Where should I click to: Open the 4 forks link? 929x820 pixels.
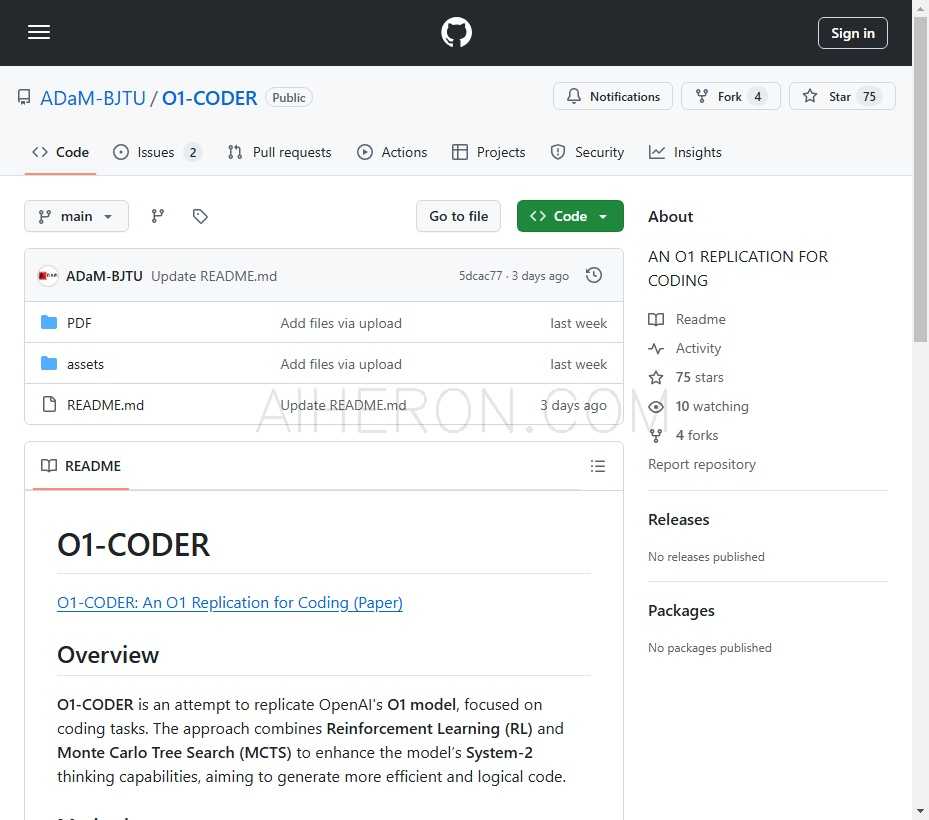click(x=697, y=435)
